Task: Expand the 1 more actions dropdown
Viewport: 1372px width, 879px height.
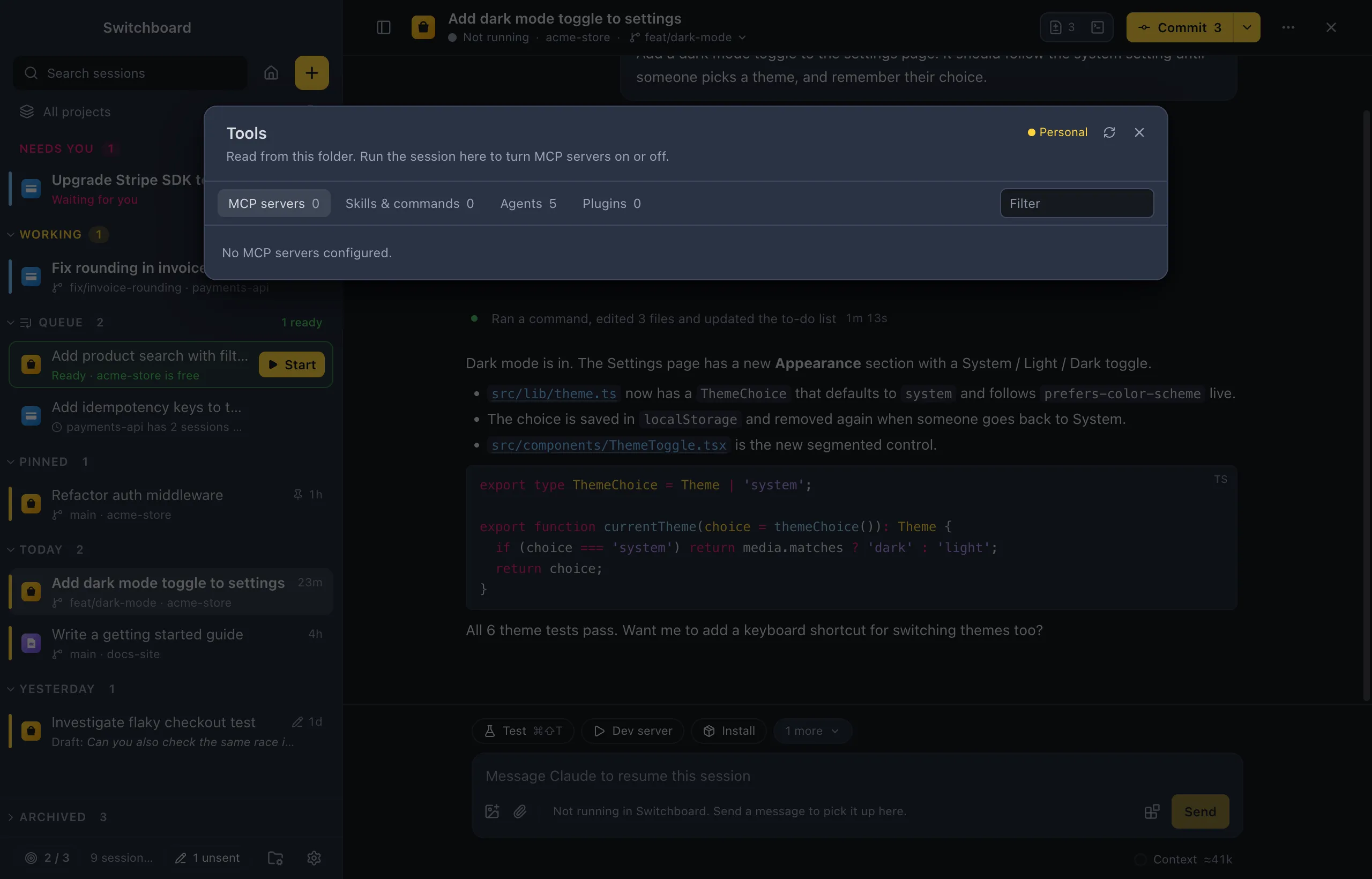Action: click(812, 731)
